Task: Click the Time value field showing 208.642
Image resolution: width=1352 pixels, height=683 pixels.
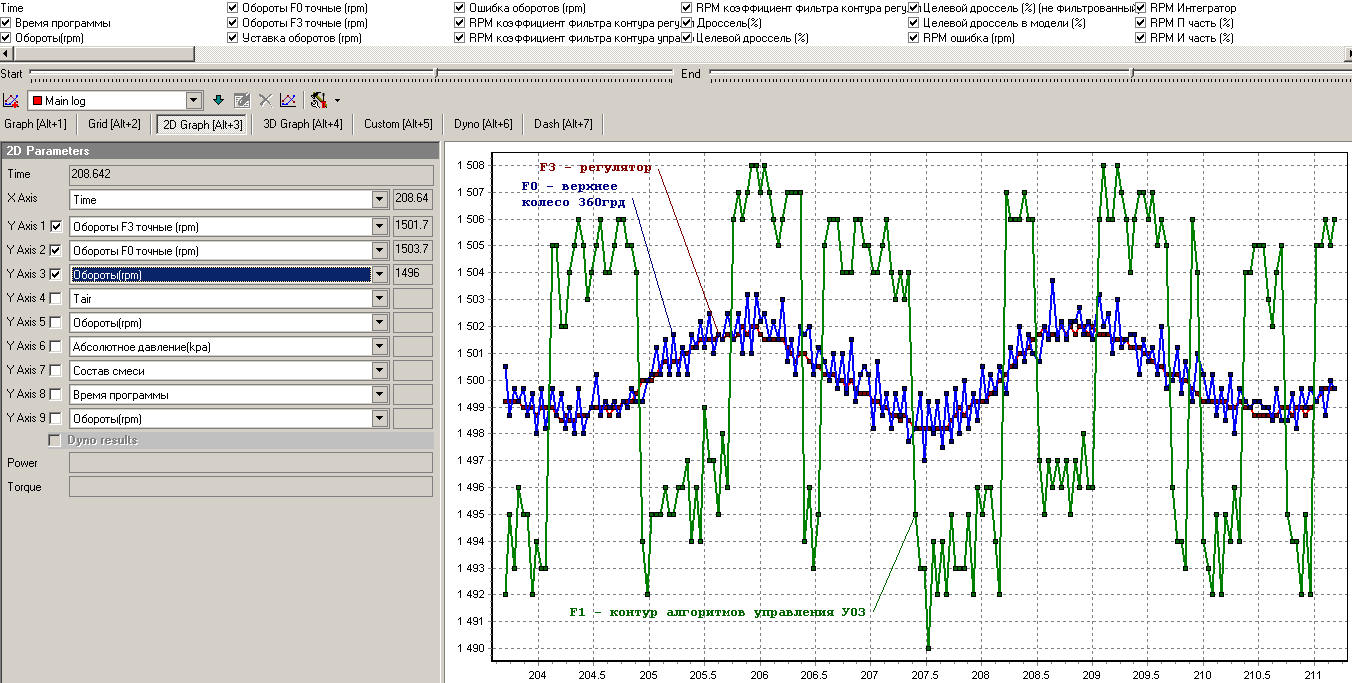Action: [250, 175]
